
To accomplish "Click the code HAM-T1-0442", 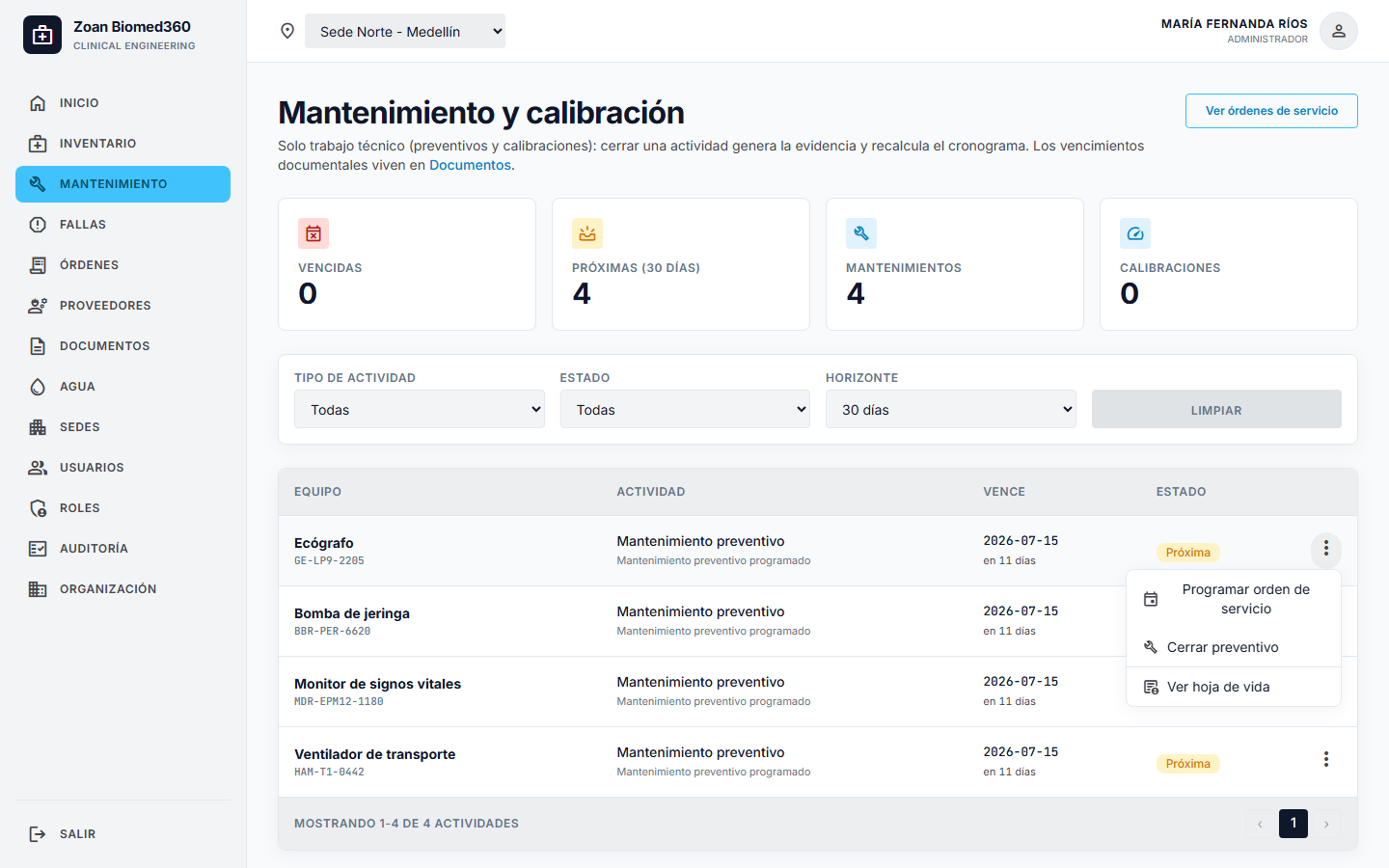I will (x=329, y=772).
